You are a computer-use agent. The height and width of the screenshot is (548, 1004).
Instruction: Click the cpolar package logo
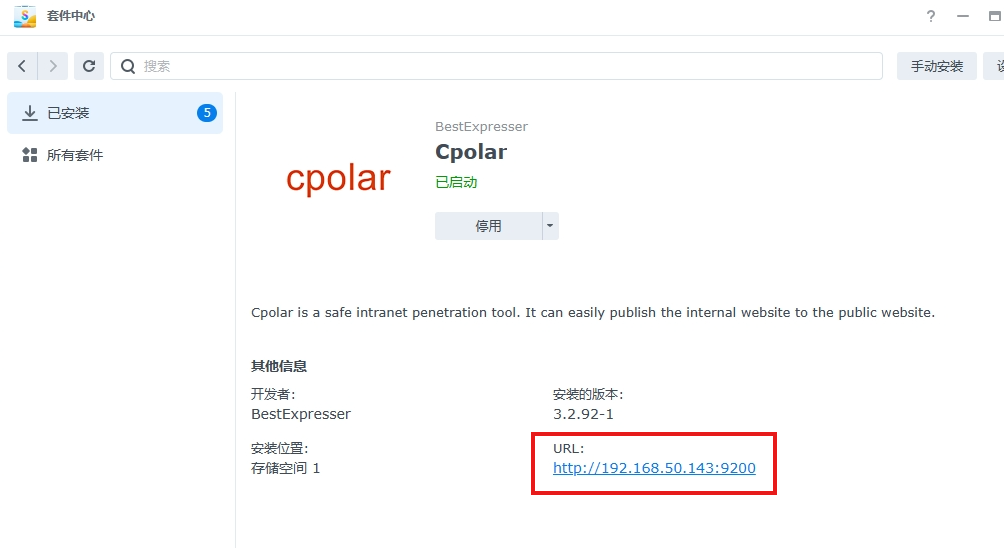click(338, 178)
